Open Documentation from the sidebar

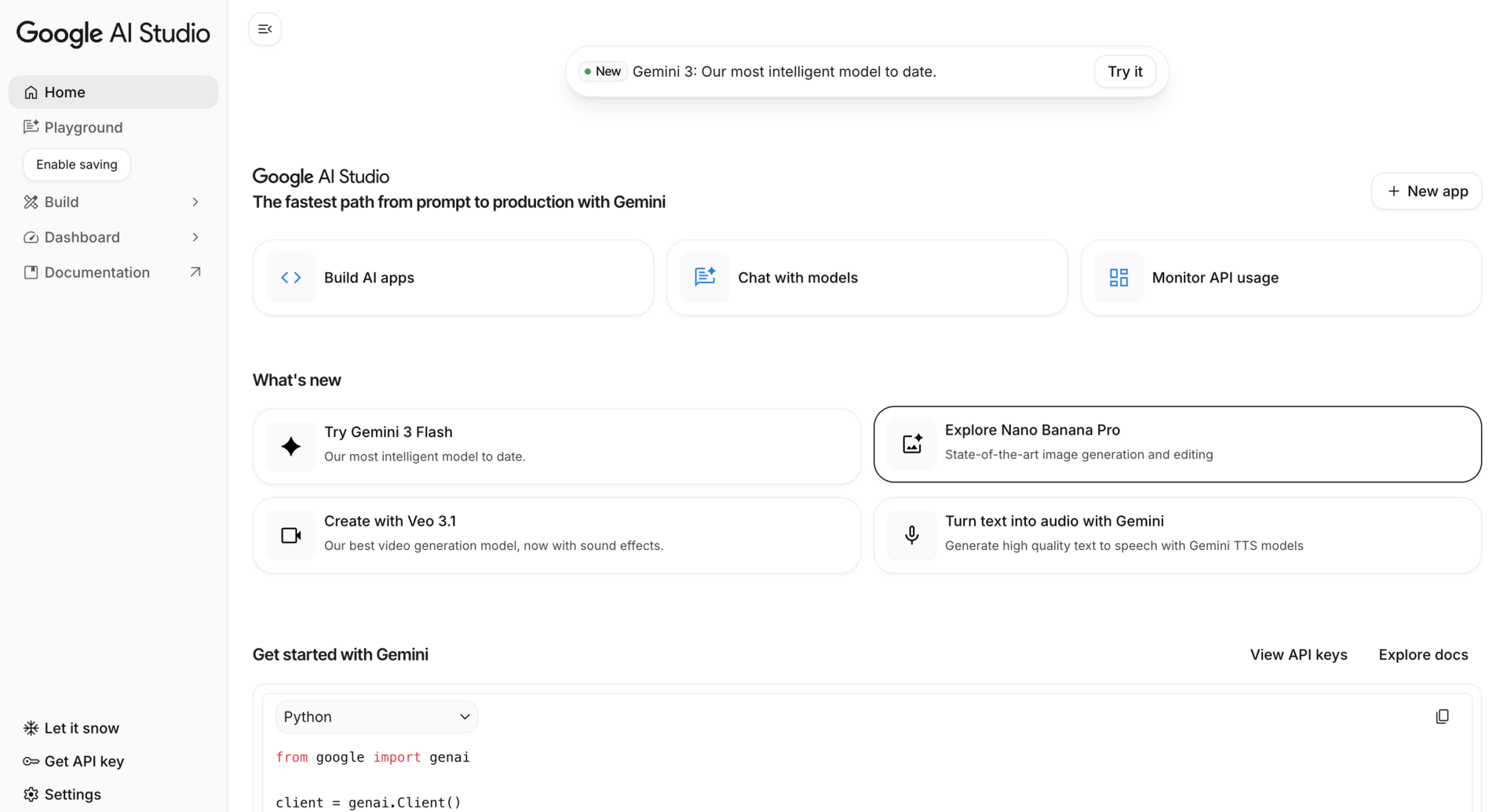pyautogui.click(x=97, y=272)
